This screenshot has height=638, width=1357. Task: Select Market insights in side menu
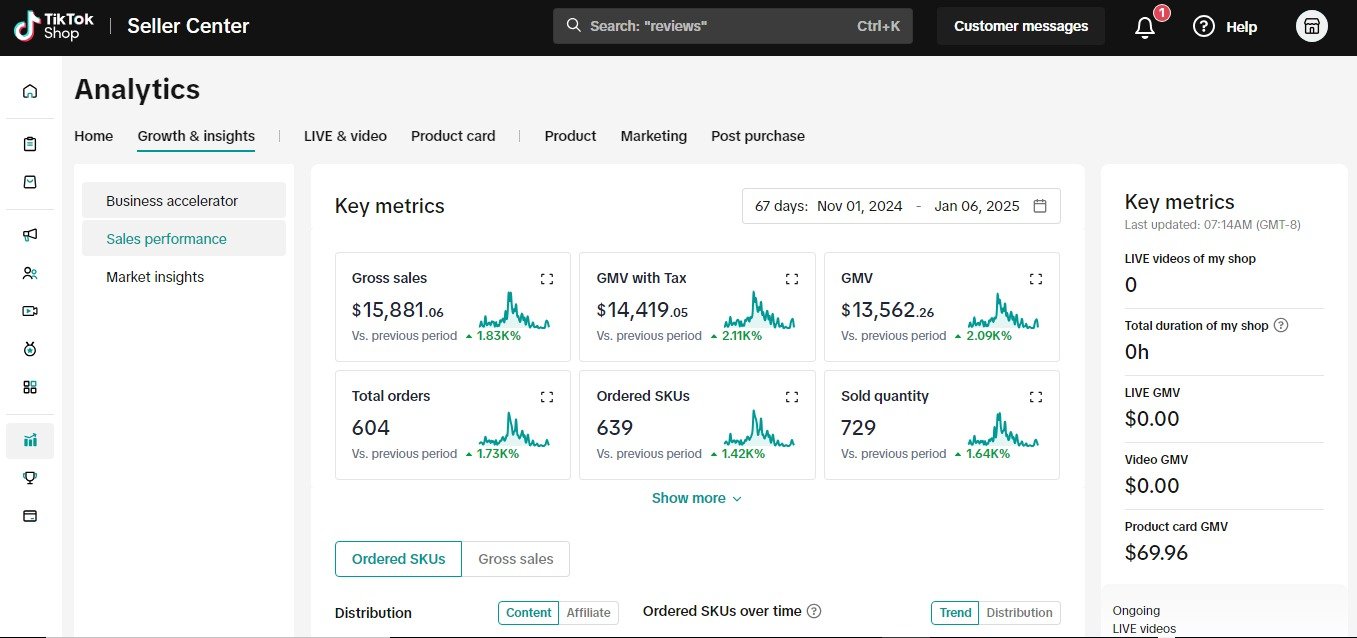click(155, 277)
